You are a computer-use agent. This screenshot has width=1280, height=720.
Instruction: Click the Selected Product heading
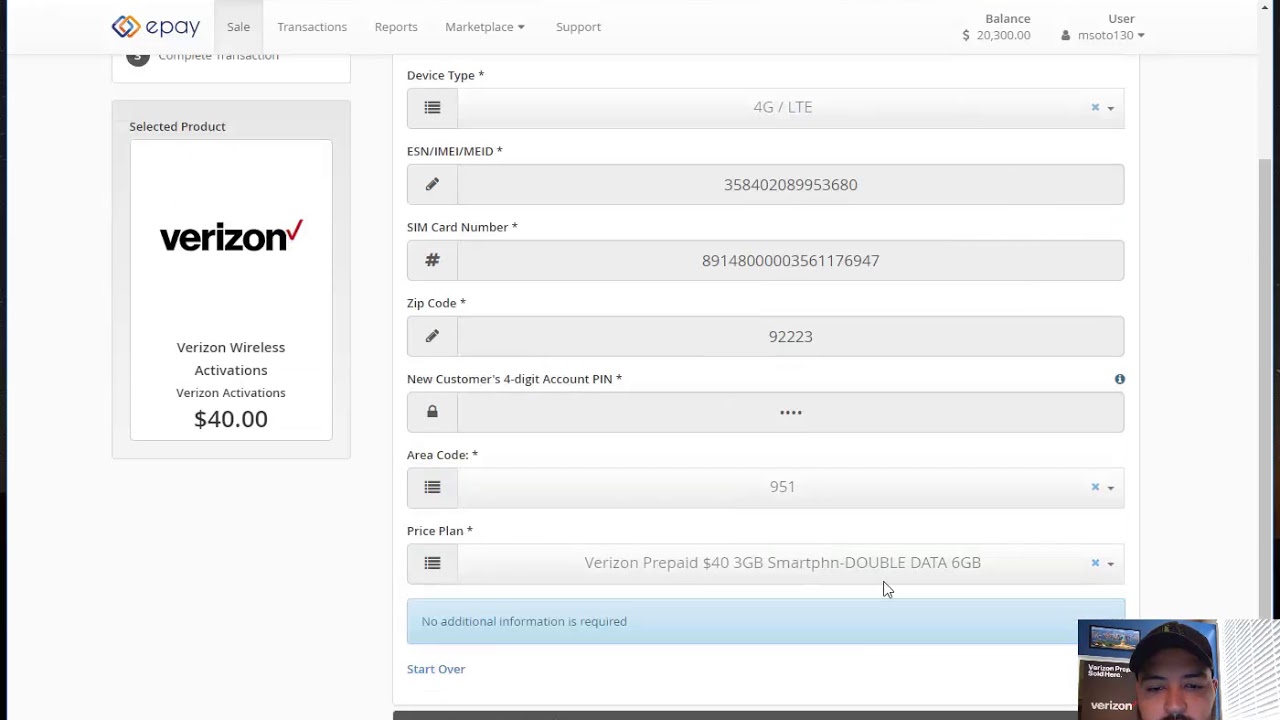tap(177, 126)
